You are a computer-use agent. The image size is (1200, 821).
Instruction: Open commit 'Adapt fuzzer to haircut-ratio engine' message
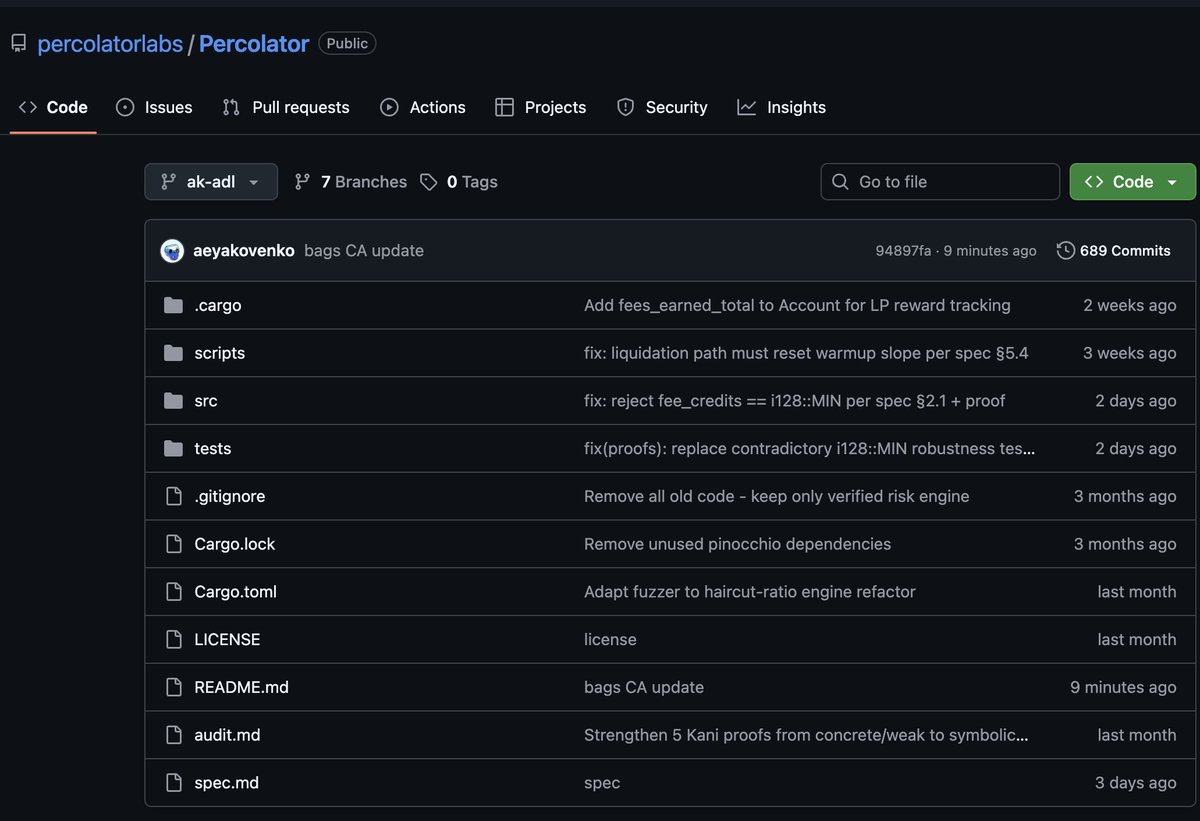[750, 592]
